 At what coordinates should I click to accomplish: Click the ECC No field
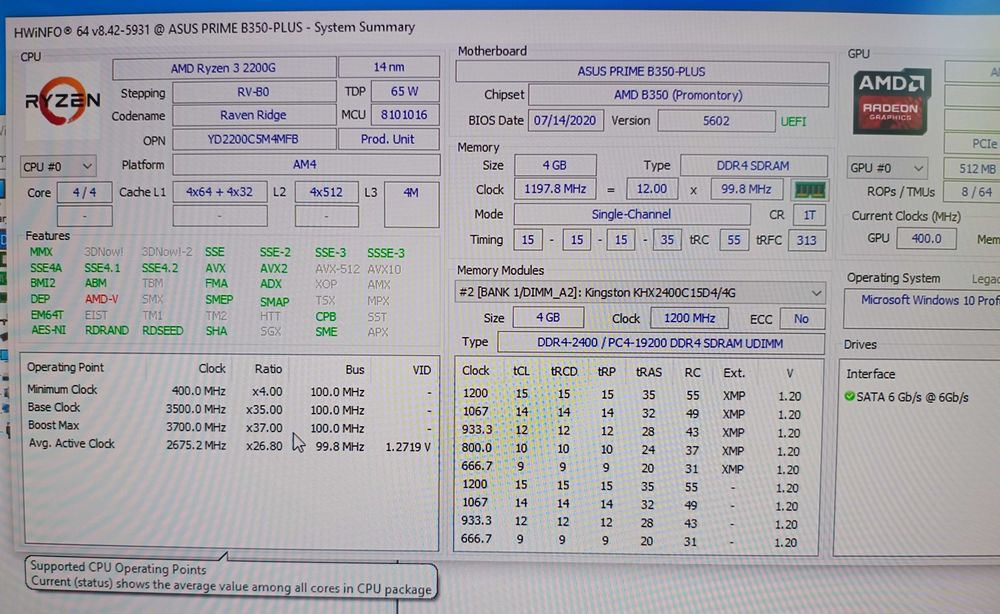[801, 319]
